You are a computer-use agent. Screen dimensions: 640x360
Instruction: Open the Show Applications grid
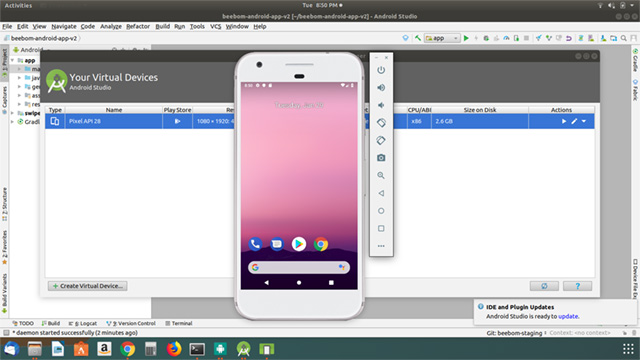[628, 349]
